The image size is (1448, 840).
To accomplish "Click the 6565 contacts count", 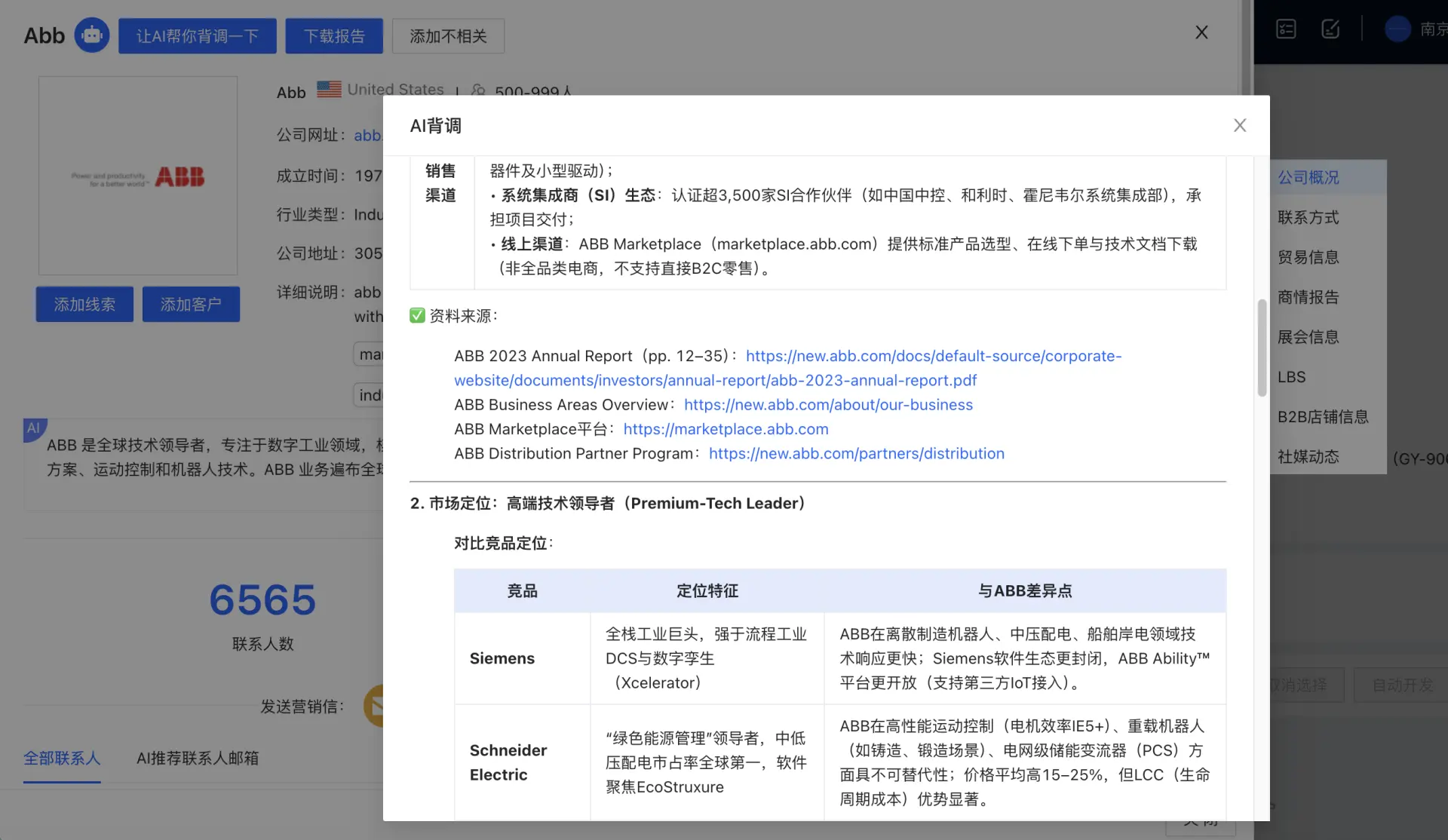I will point(262,600).
